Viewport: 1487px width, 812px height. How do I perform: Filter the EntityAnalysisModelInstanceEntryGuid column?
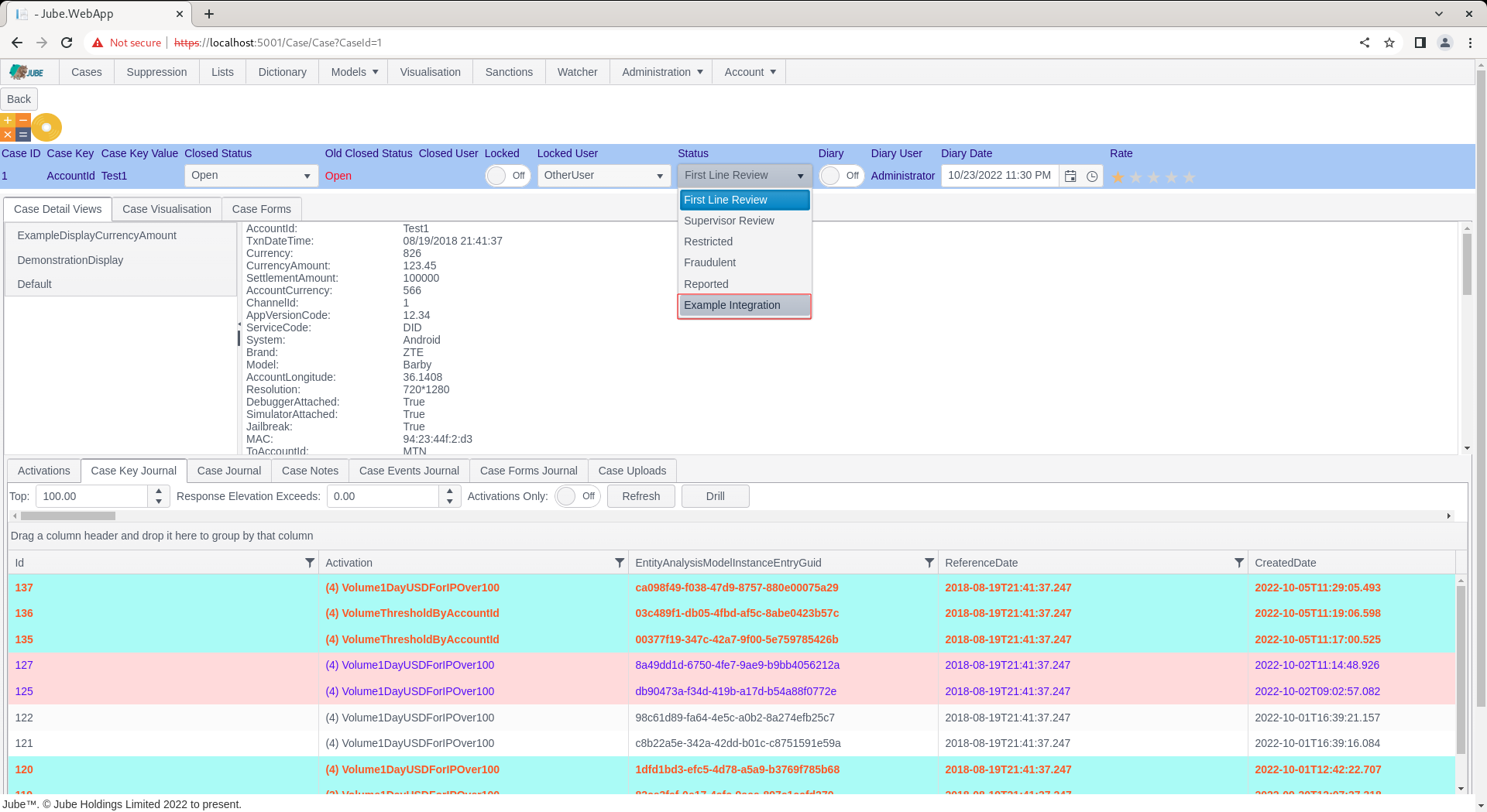pyautogui.click(x=929, y=563)
